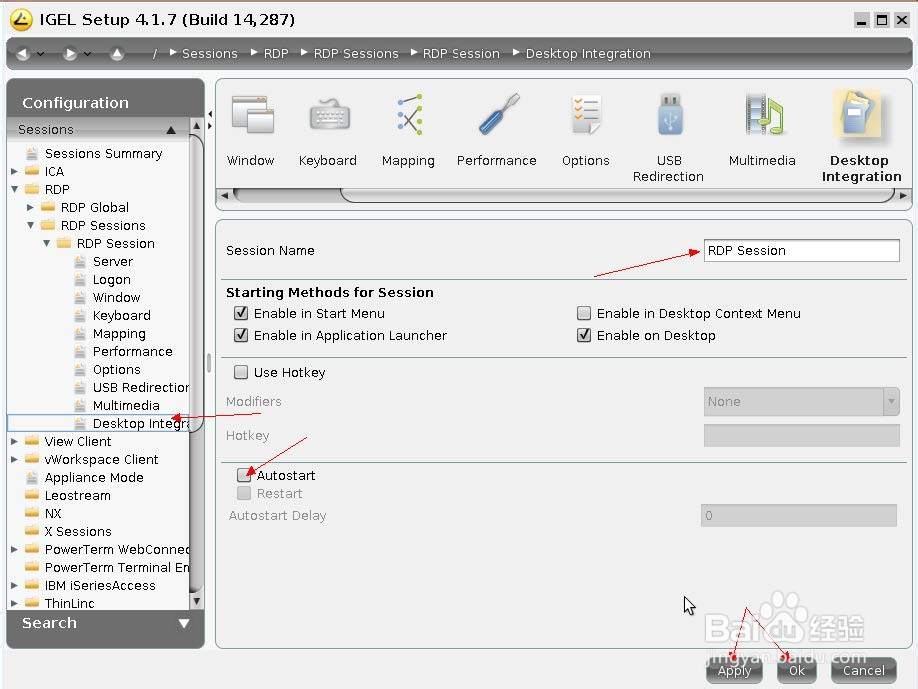918x689 pixels.
Task: Open the USB Redirection icon
Action: pos(670,114)
